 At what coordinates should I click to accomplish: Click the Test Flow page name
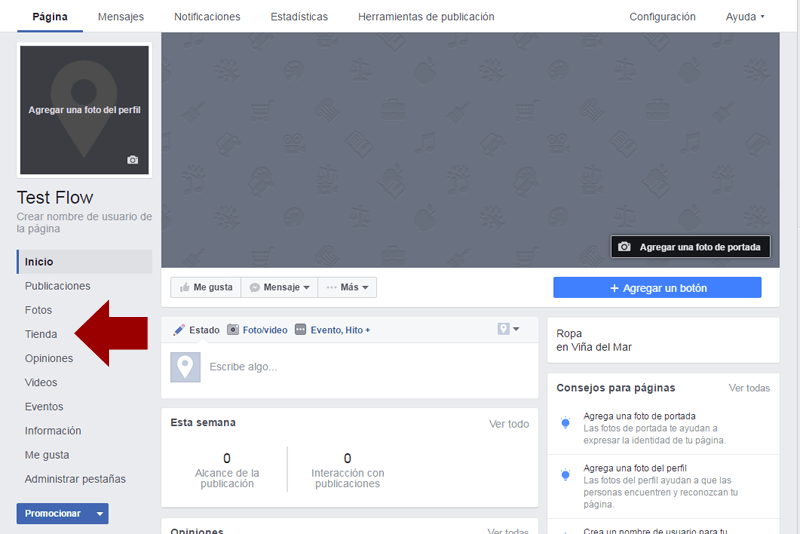click(55, 197)
